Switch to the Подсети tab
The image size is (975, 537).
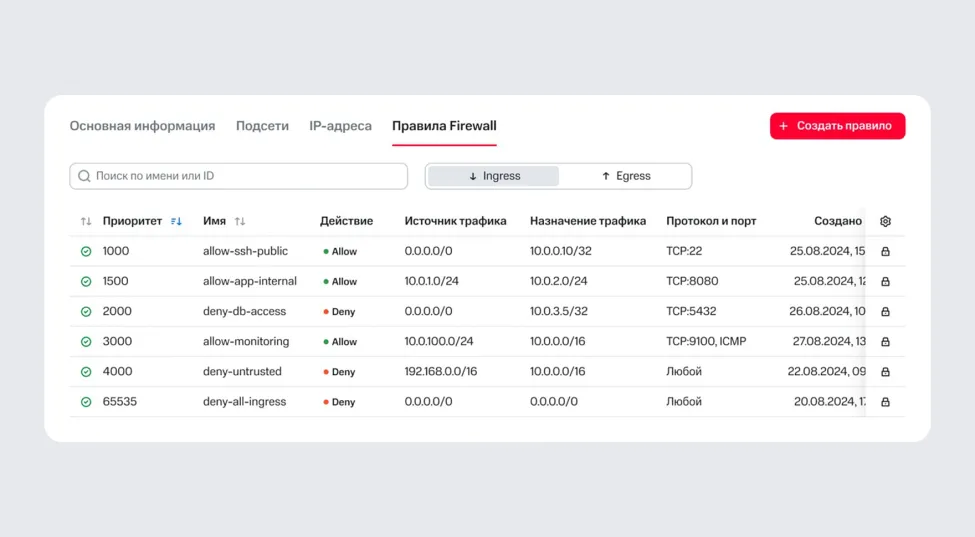click(262, 126)
